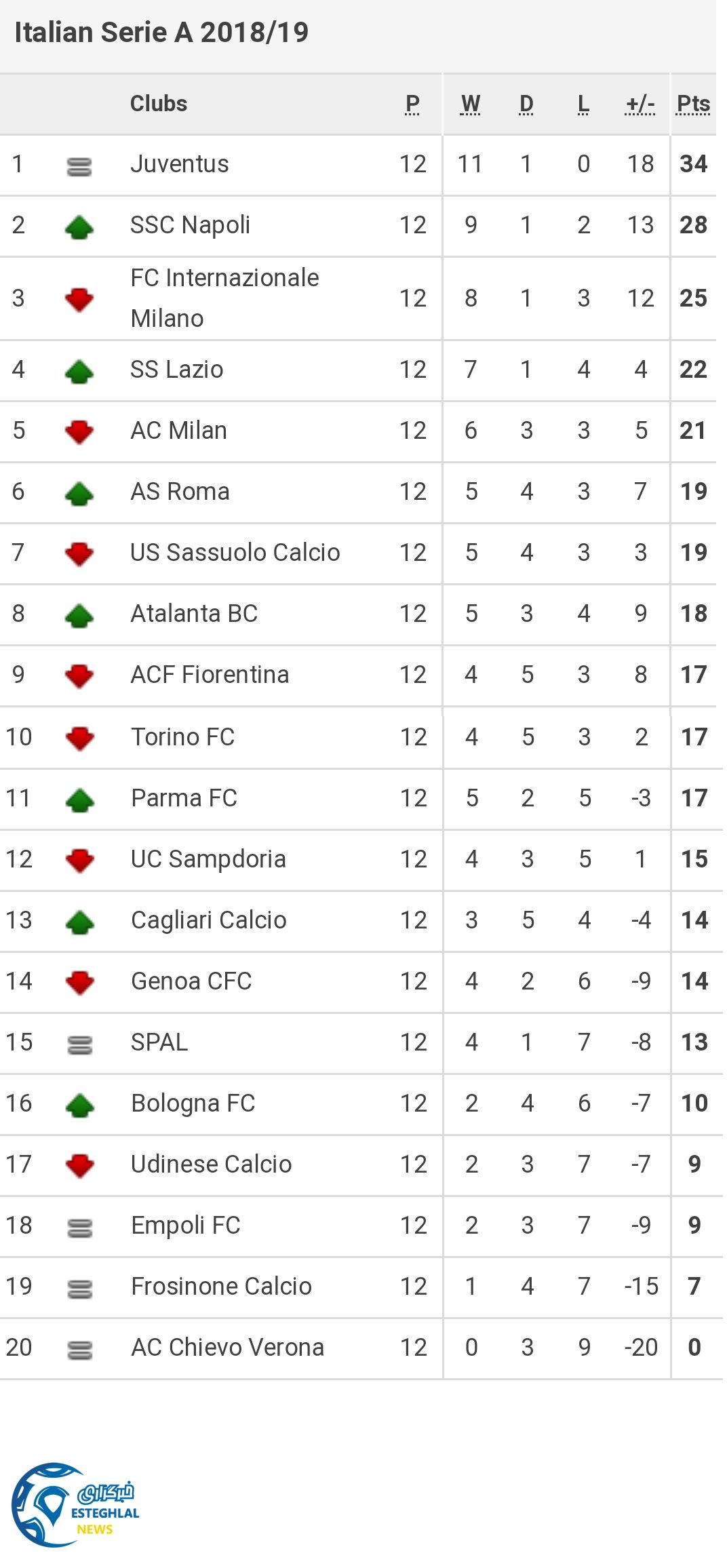727x1568 pixels.
Task: Click the Italian Serie A 2018/19 title
Action: coord(161,33)
